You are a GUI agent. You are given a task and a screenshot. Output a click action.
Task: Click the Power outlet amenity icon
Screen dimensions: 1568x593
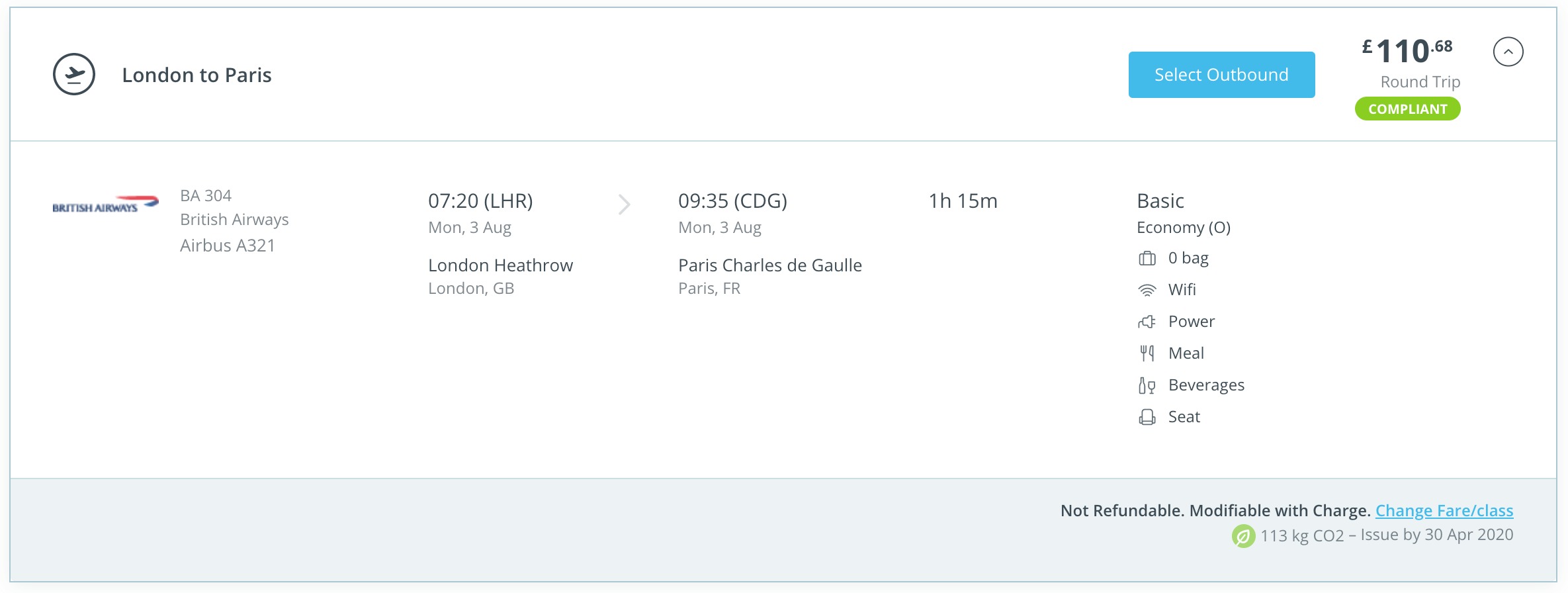coord(1146,321)
